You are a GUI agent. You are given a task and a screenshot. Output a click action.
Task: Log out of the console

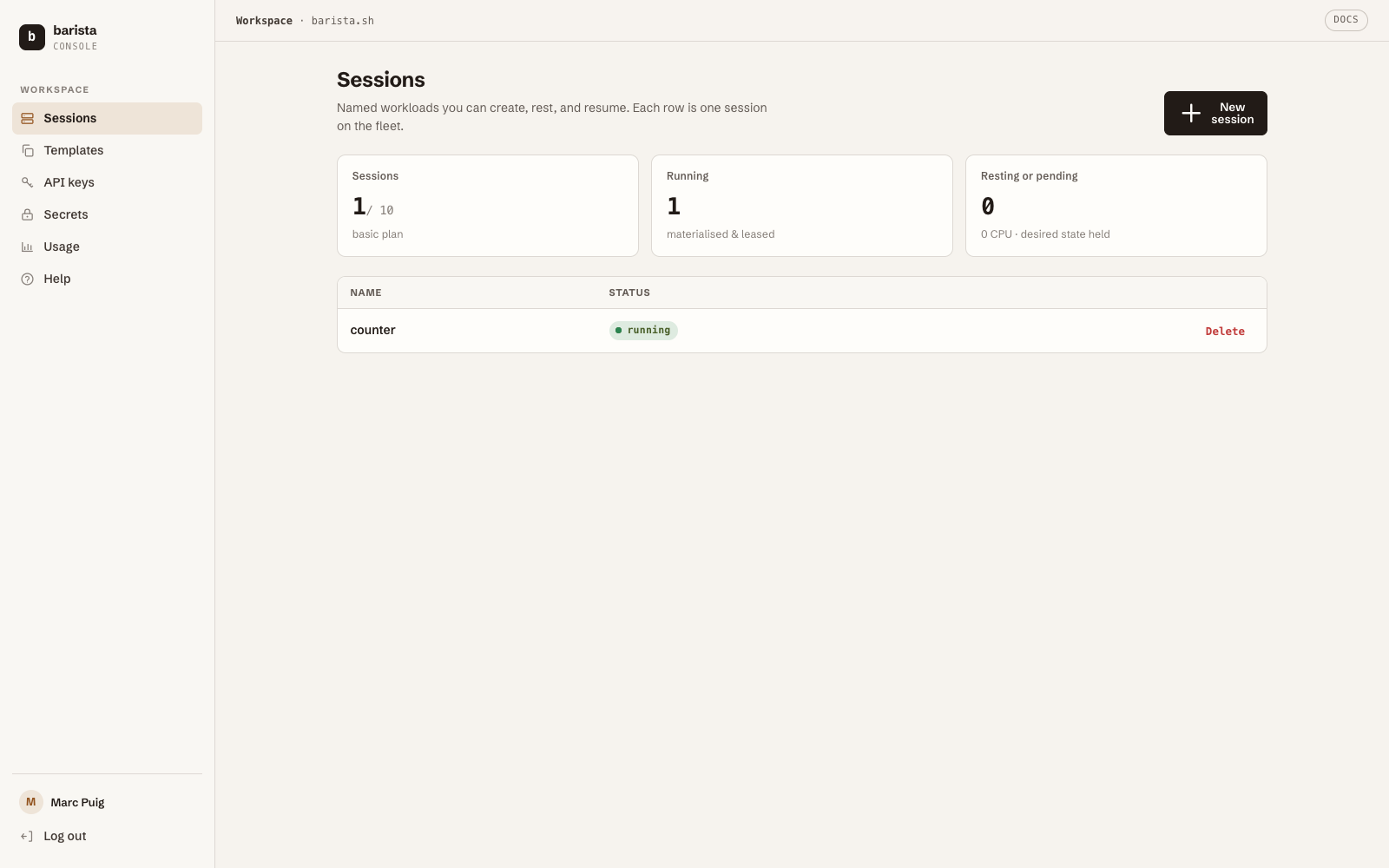(107, 836)
